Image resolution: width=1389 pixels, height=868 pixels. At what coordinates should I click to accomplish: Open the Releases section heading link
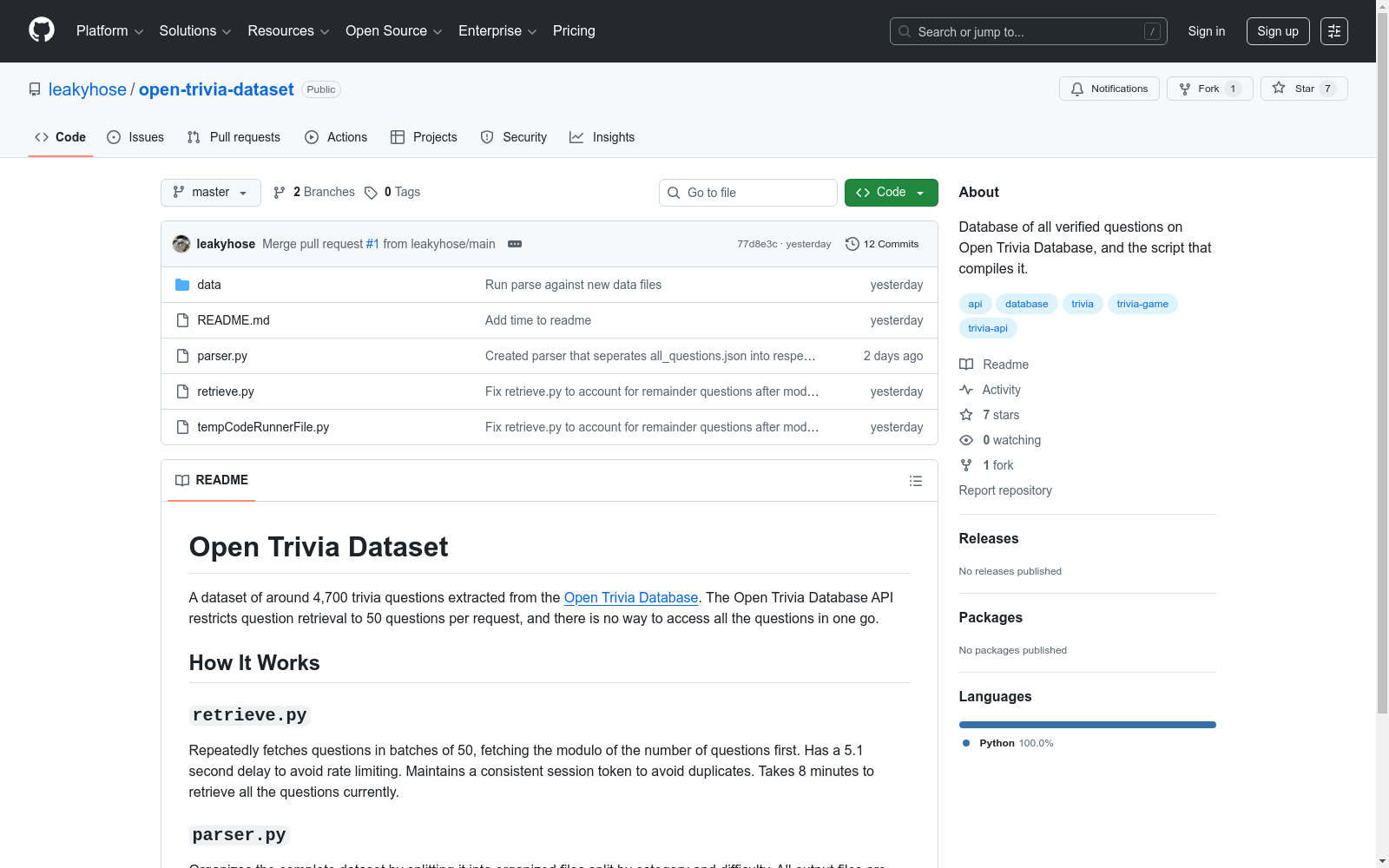989,538
